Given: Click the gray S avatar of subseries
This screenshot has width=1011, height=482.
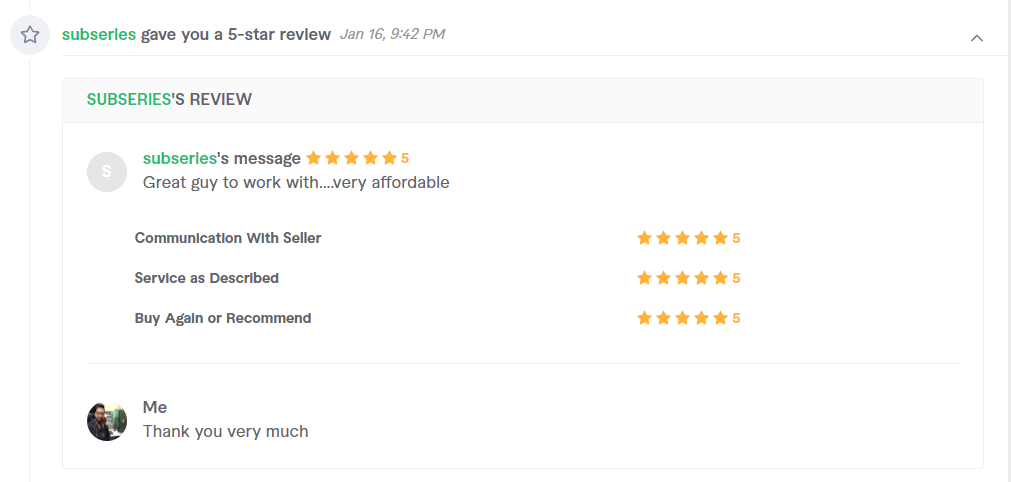Looking at the screenshot, I should (x=107, y=171).
